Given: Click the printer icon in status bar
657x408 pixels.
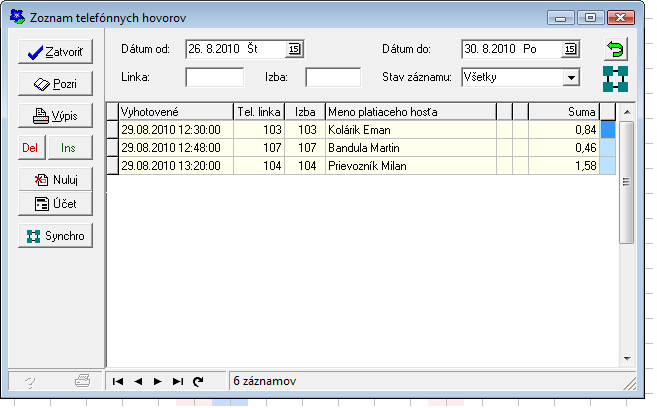Looking at the screenshot, I should point(83,381).
